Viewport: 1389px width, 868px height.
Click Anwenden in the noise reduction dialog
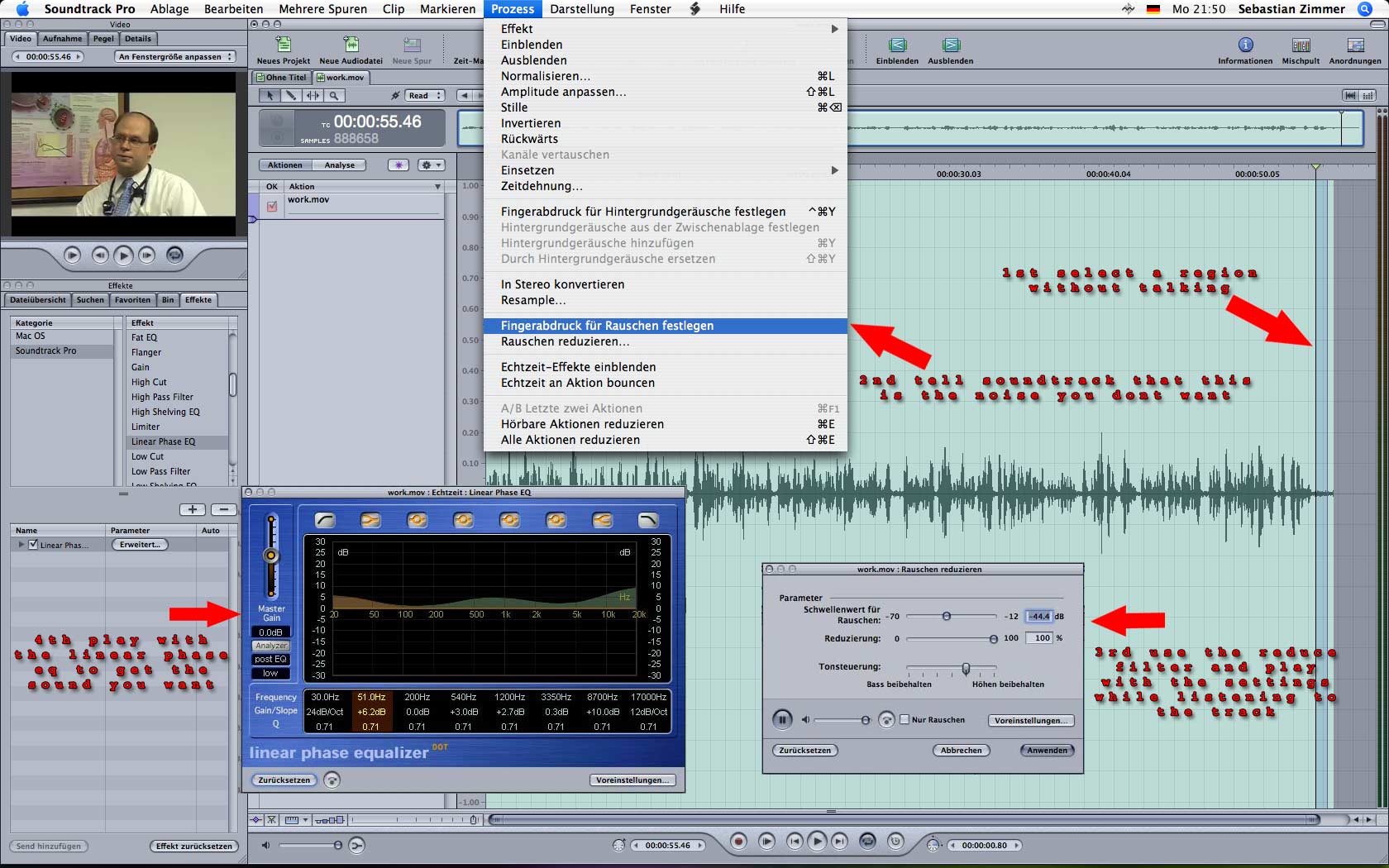click(x=1048, y=751)
